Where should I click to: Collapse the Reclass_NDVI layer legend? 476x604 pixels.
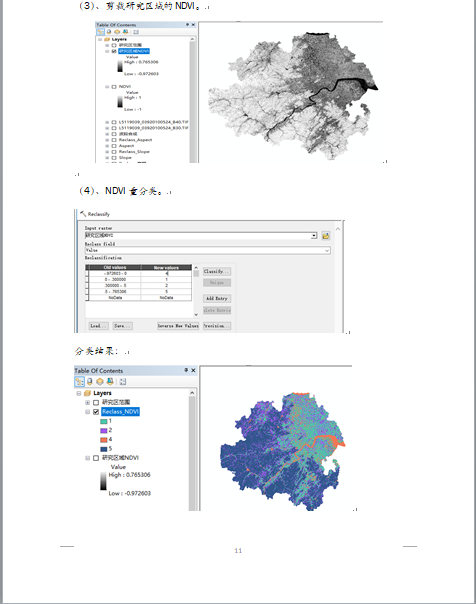(x=87, y=412)
